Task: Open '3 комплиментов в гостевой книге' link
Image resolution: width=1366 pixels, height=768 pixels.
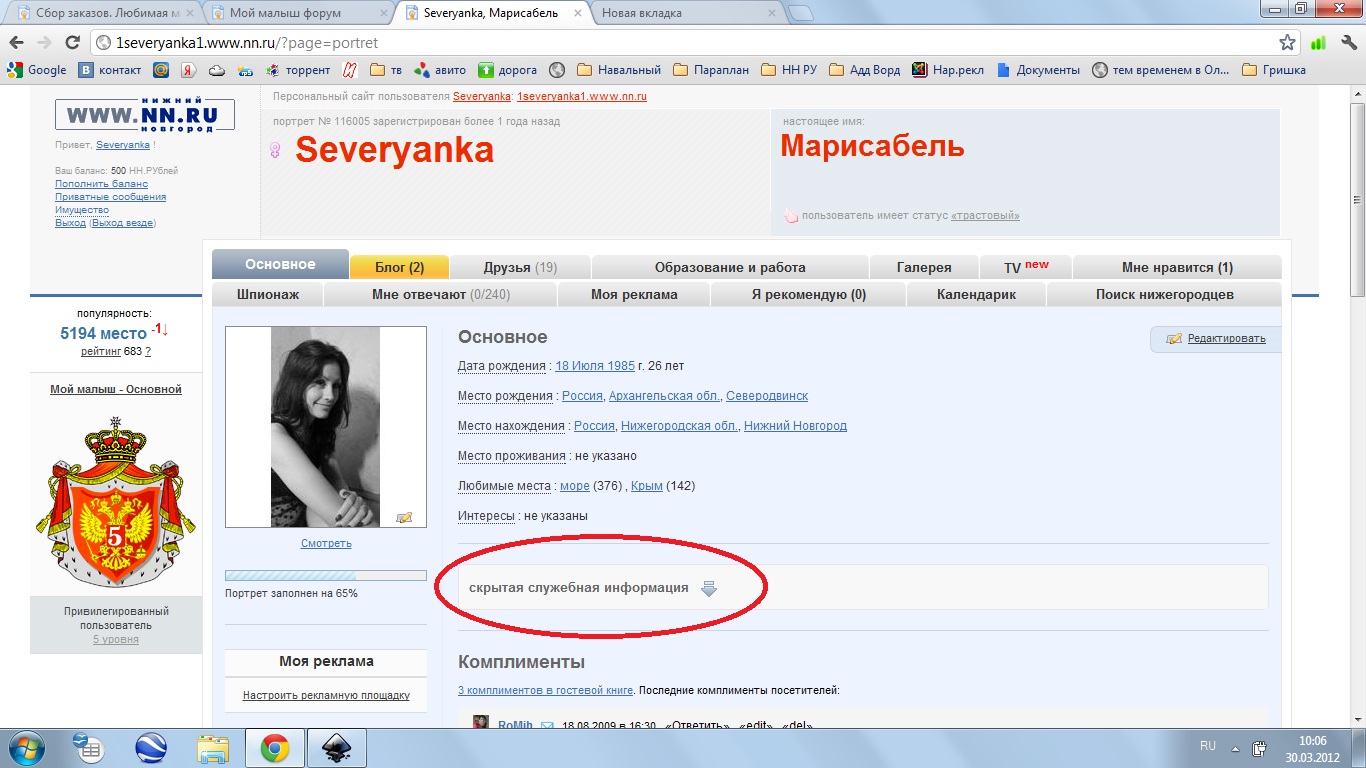Action: 545,690
